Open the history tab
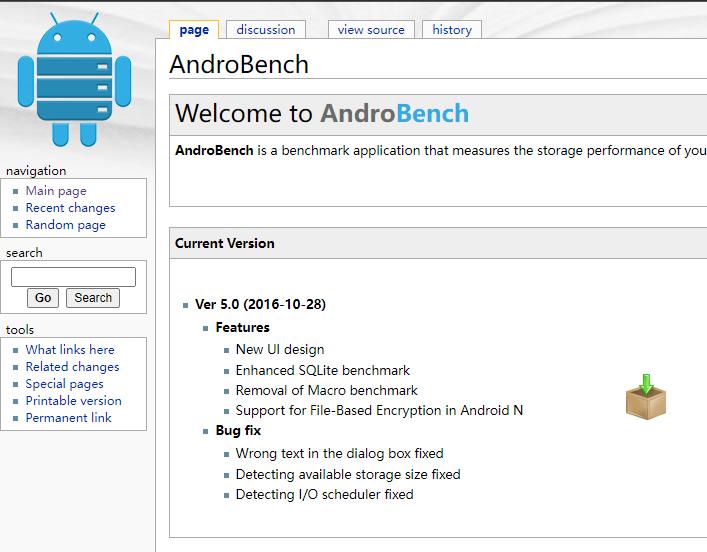The height and width of the screenshot is (552, 707). coord(452,30)
